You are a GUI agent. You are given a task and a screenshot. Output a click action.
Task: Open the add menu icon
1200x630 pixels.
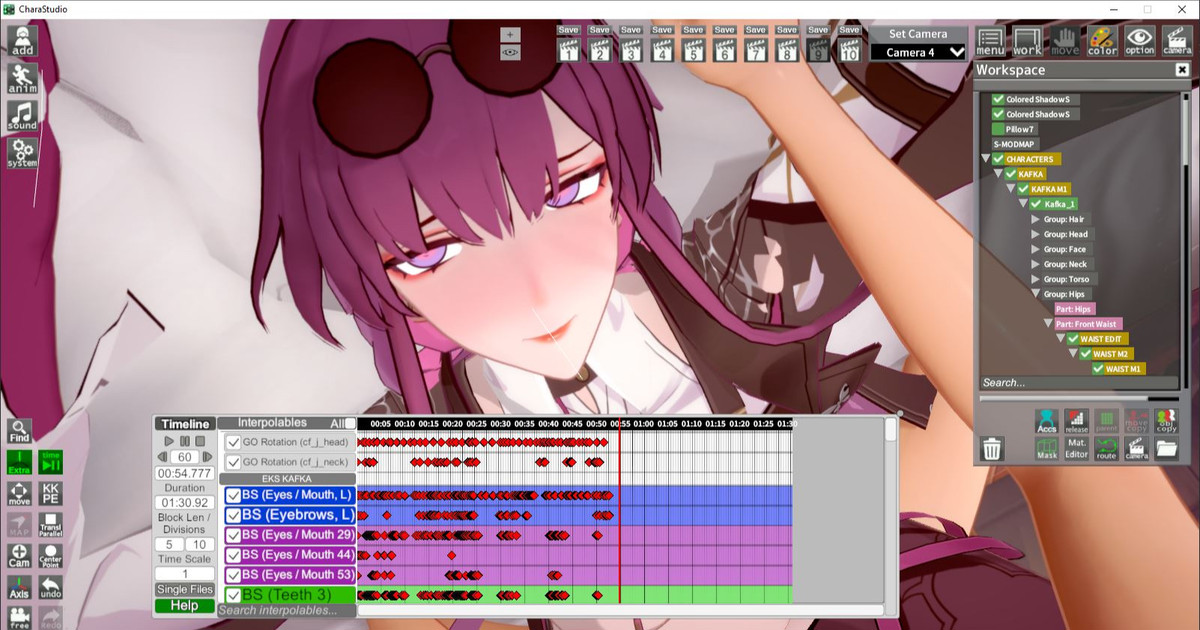22,41
